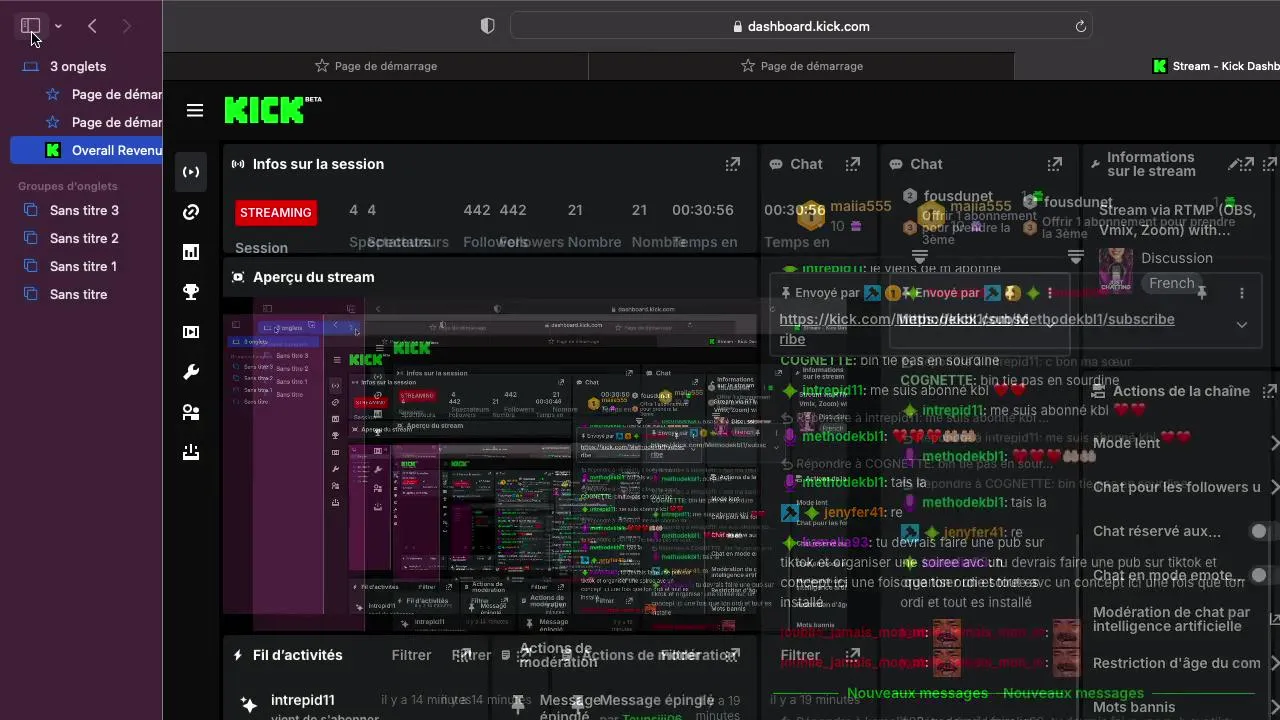Screen dimensions: 1280x720
Task: Switch to the second 'Page de démarrage' tab
Action: [x=802, y=66]
